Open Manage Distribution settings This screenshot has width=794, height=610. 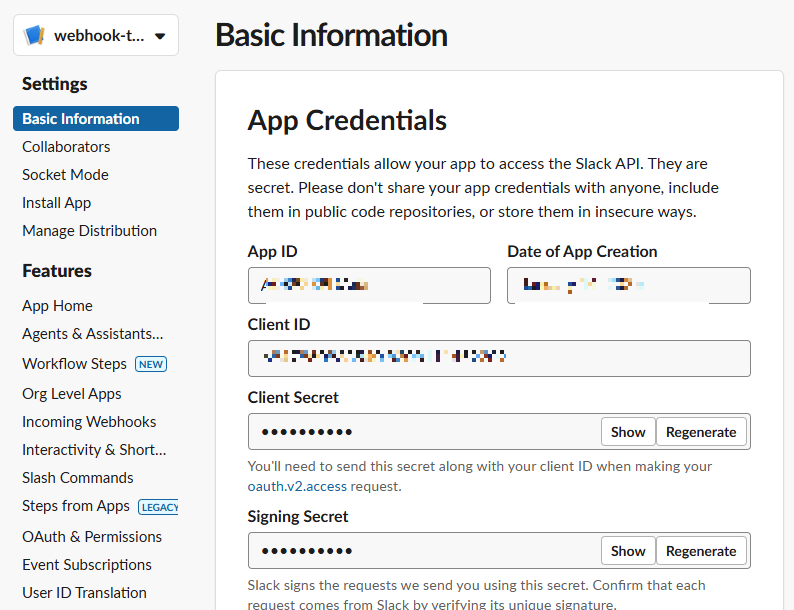[x=90, y=231]
